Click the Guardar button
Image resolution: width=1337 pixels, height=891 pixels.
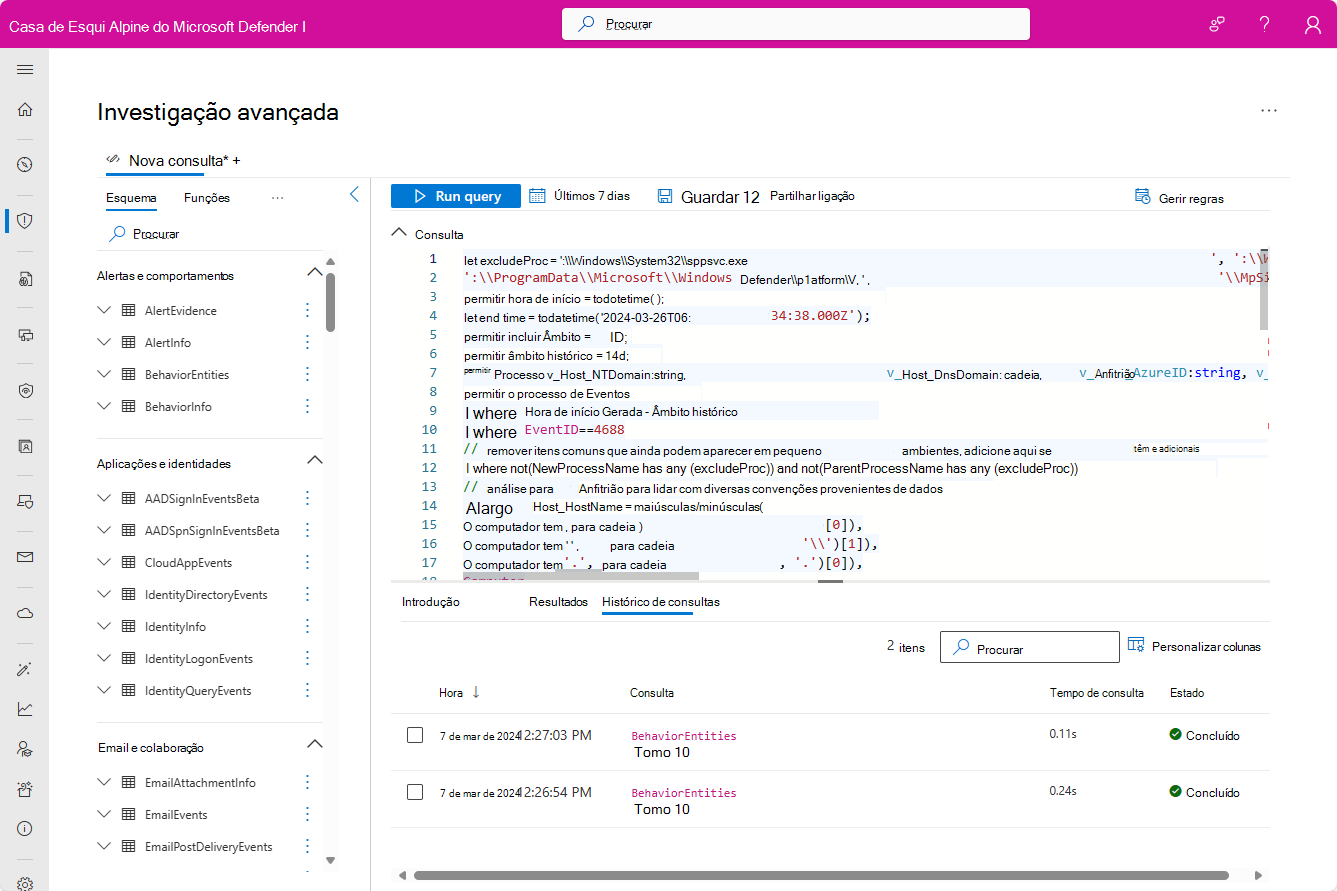coord(709,197)
